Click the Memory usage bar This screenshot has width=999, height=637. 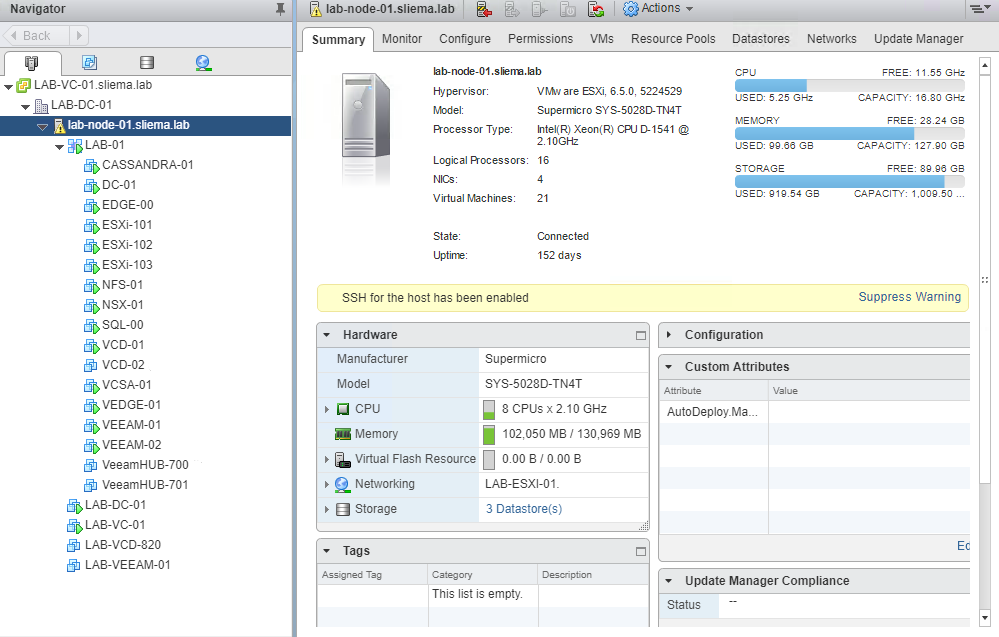[849, 133]
